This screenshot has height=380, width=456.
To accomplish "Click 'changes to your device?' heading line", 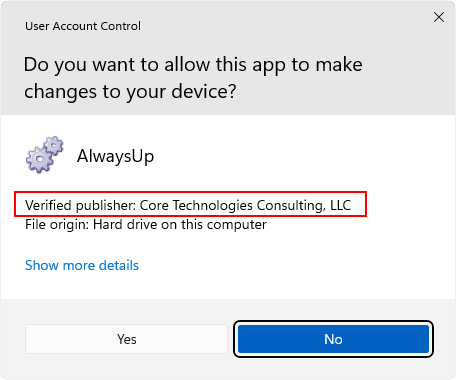I will click(x=130, y=92).
